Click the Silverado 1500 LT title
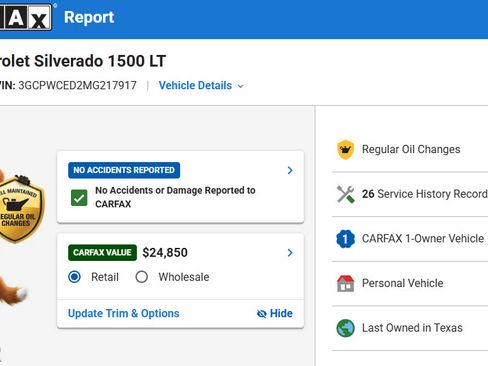The width and height of the screenshot is (488, 366). coord(83,61)
